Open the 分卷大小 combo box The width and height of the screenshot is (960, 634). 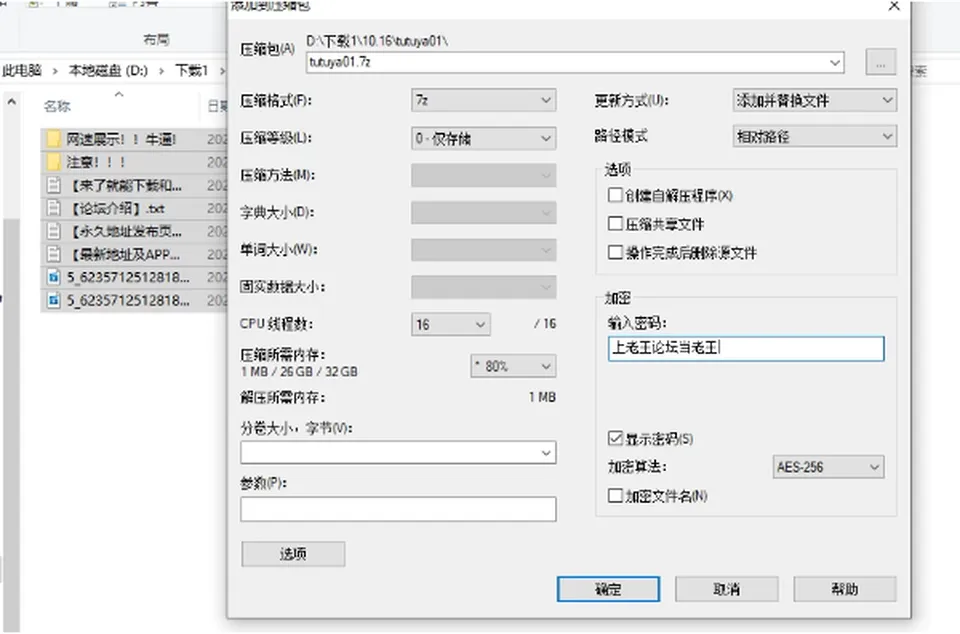(x=399, y=453)
